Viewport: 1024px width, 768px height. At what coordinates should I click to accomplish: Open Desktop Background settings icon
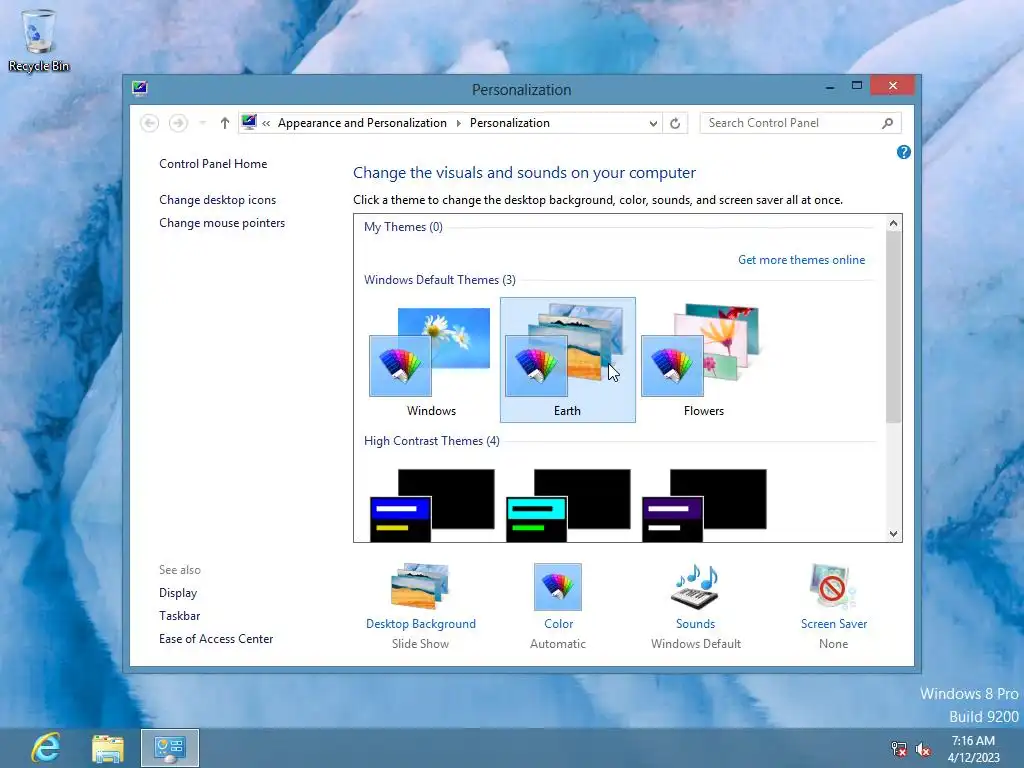click(420, 586)
